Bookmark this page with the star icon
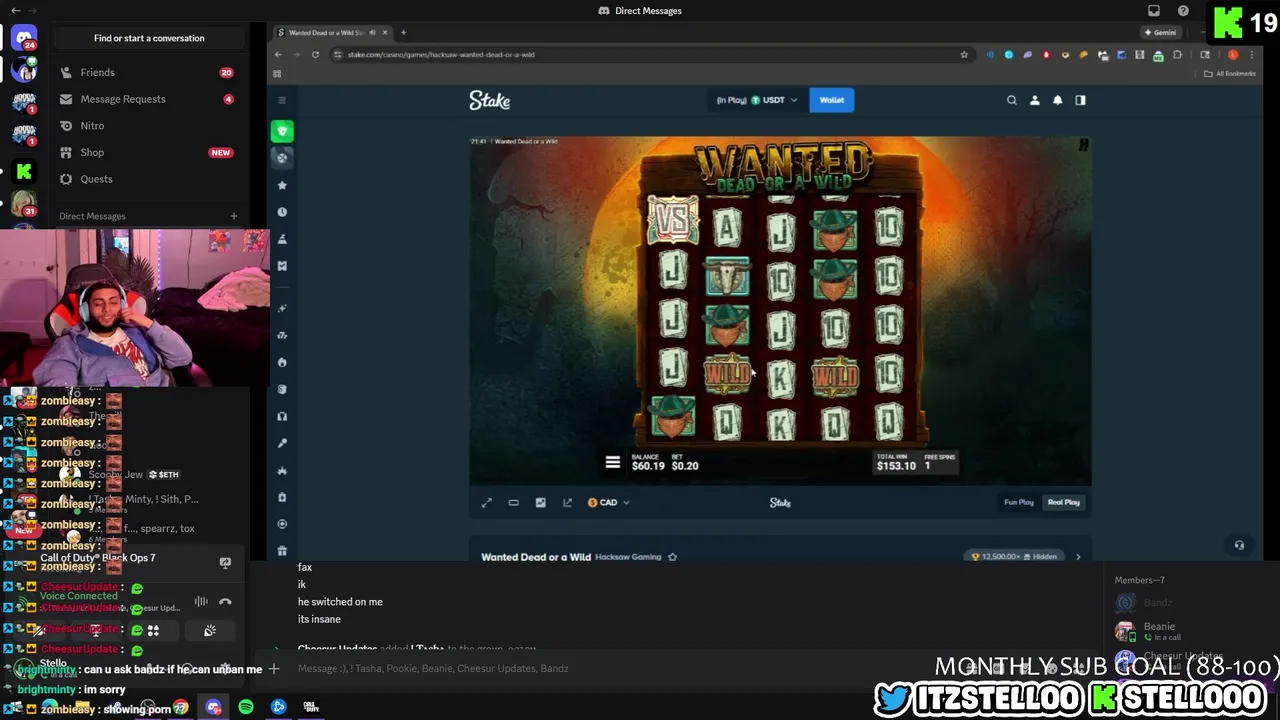Viewport: 1280px width, 720px height. tap(964, 55)
